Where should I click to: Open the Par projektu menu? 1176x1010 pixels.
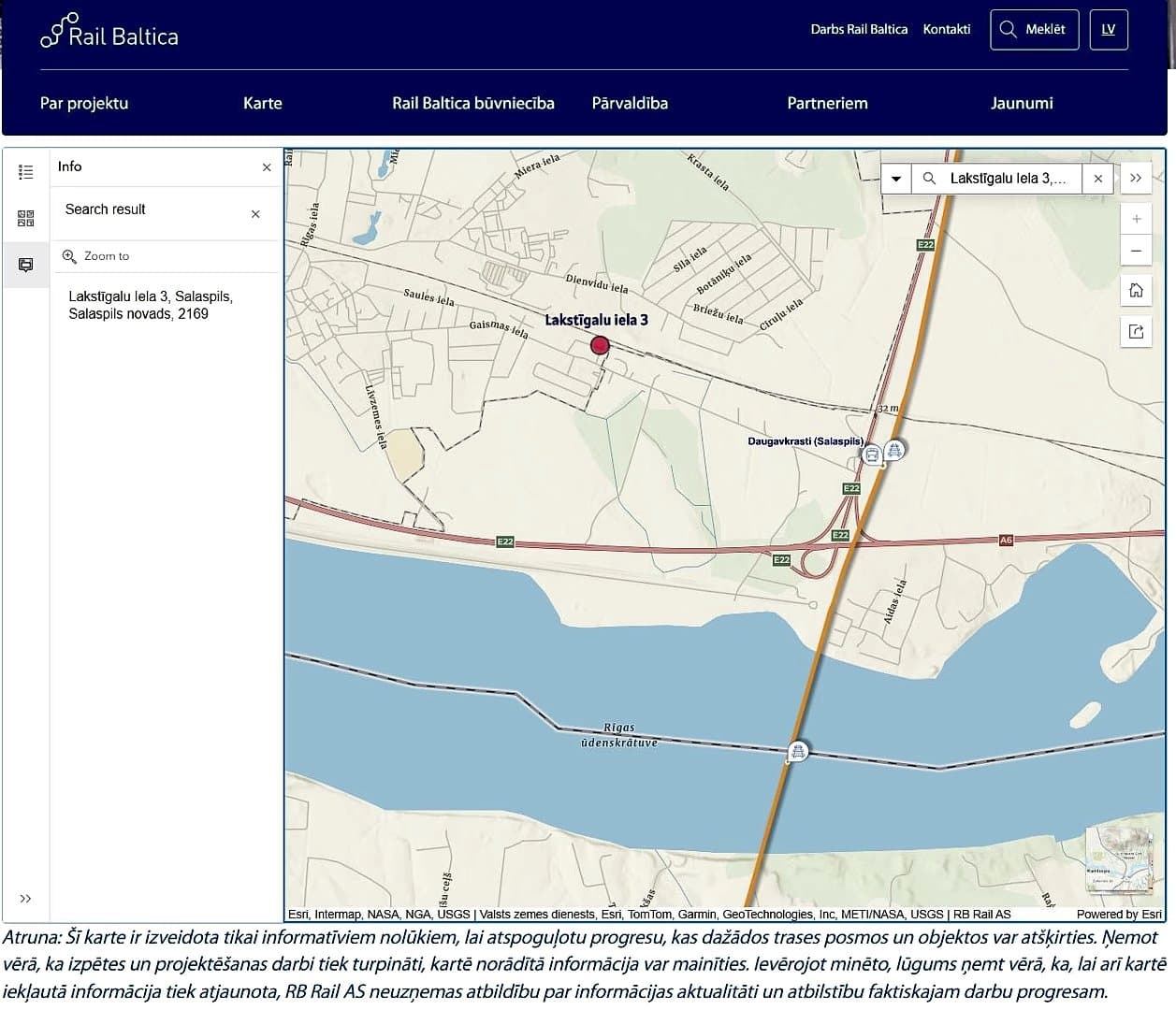tap(84, 103)
